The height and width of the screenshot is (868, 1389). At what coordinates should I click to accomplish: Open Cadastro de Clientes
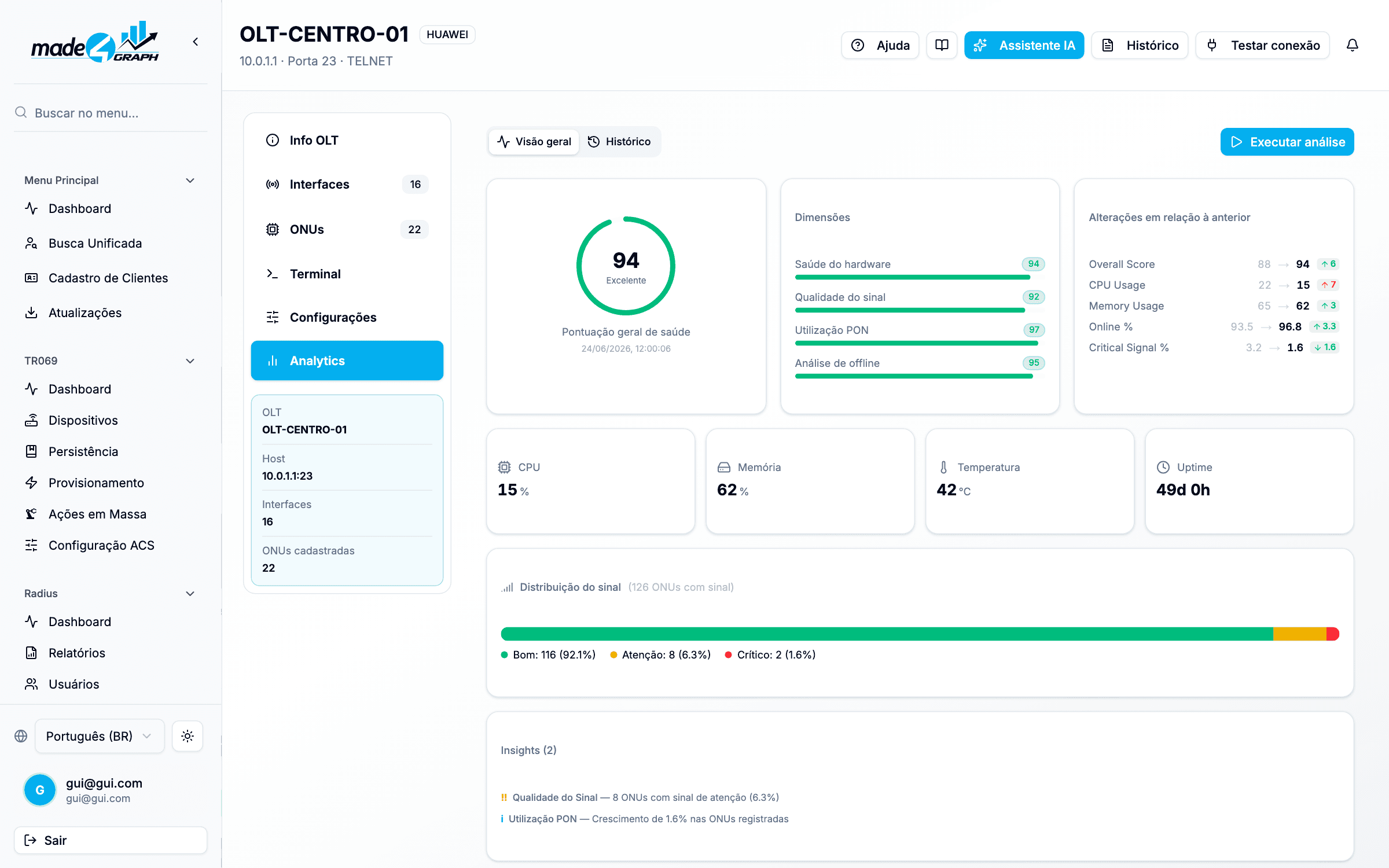click(110, 278)
